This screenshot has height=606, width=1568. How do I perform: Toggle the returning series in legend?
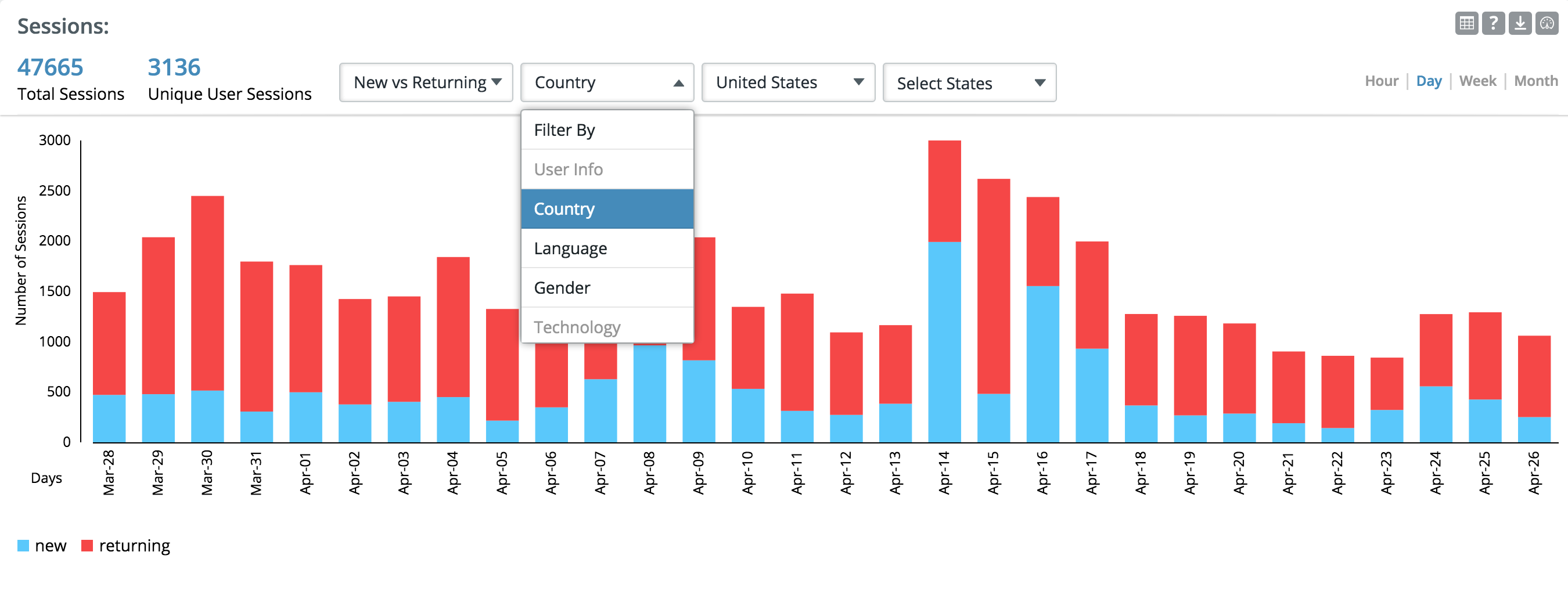point(126,546)
